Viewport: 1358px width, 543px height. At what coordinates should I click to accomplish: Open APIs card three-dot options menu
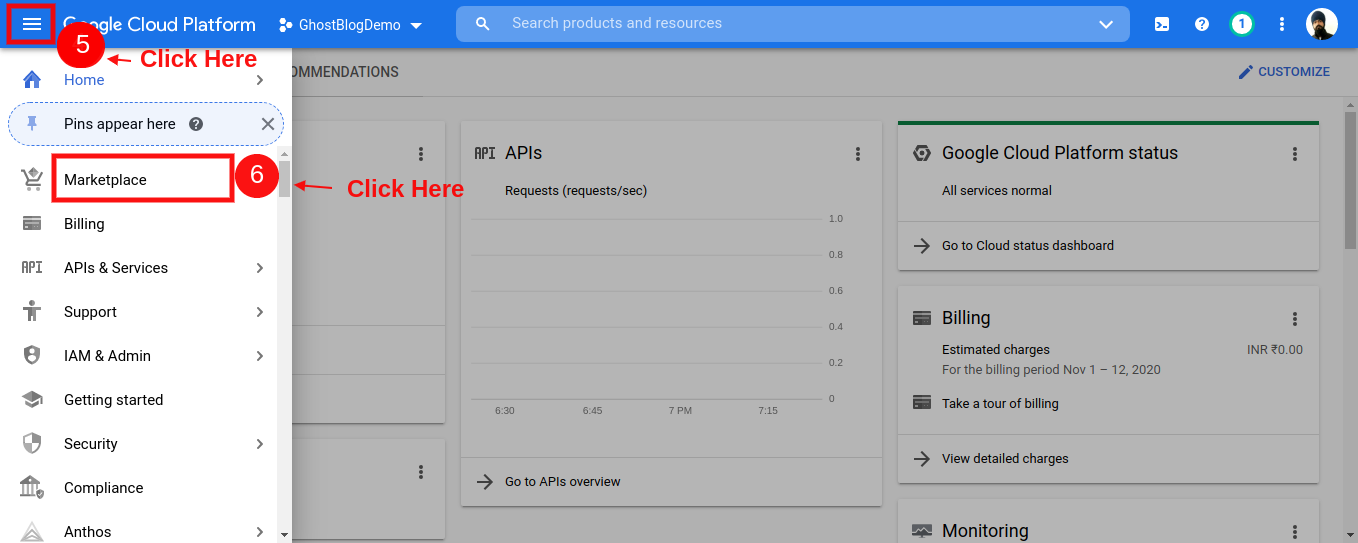click(857, 154)
